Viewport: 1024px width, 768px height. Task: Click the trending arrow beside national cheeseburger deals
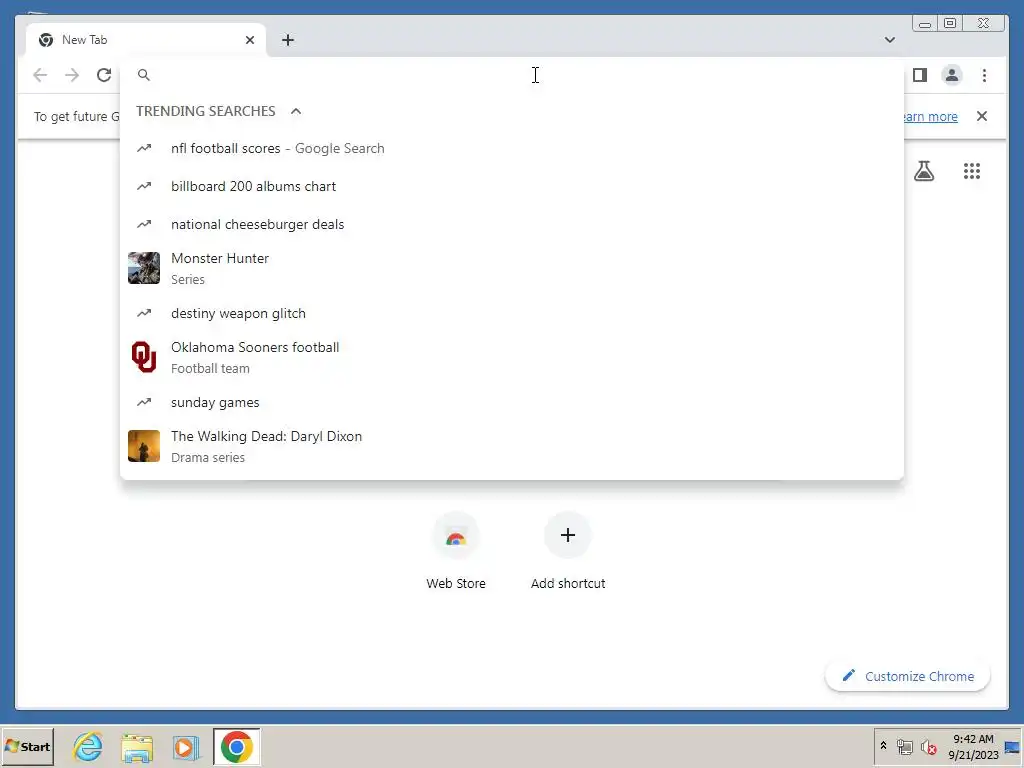[x=144, y=224]
